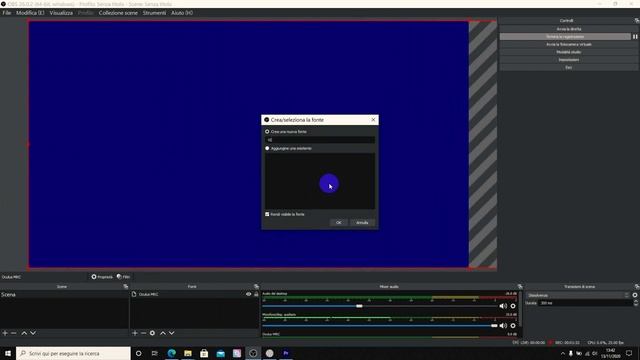The height and width of the screenshot is (360, 640).
Task: Undock the Mixer audio panel with its pop-out icon
Action: pyautogui.click(x=520, y=287)
